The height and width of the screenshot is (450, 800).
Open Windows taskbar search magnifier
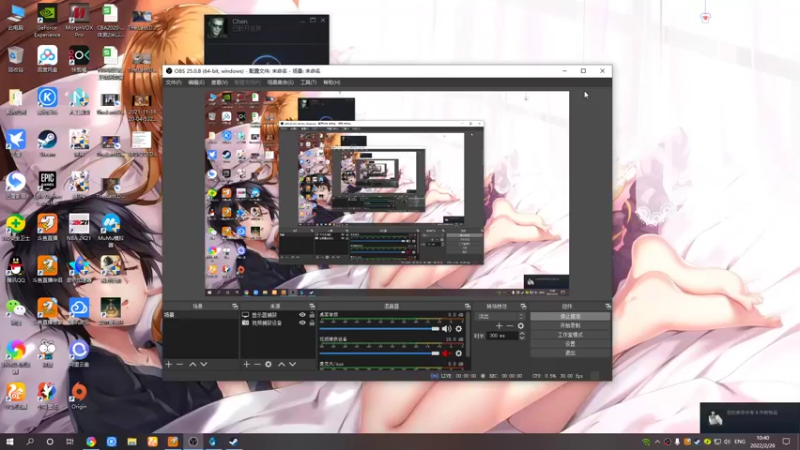tap(30, 441)
